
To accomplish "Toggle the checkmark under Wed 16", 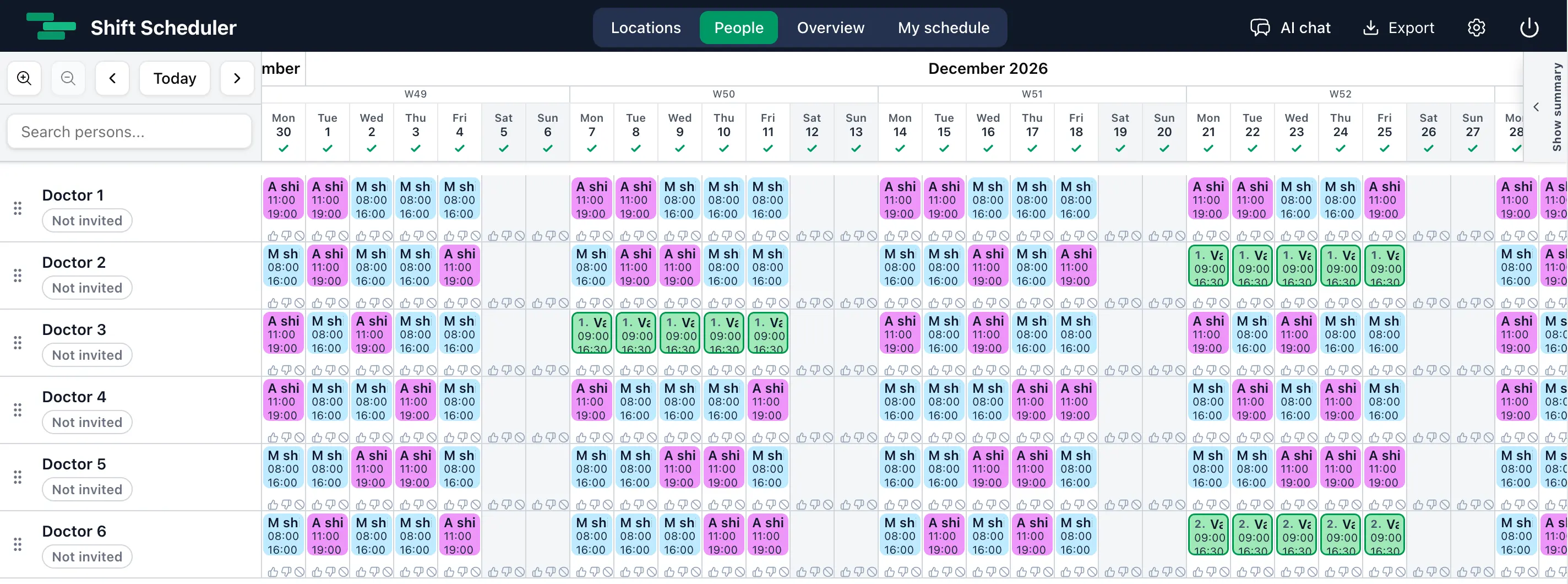I will pyautogui.click(x=988, y=148).
